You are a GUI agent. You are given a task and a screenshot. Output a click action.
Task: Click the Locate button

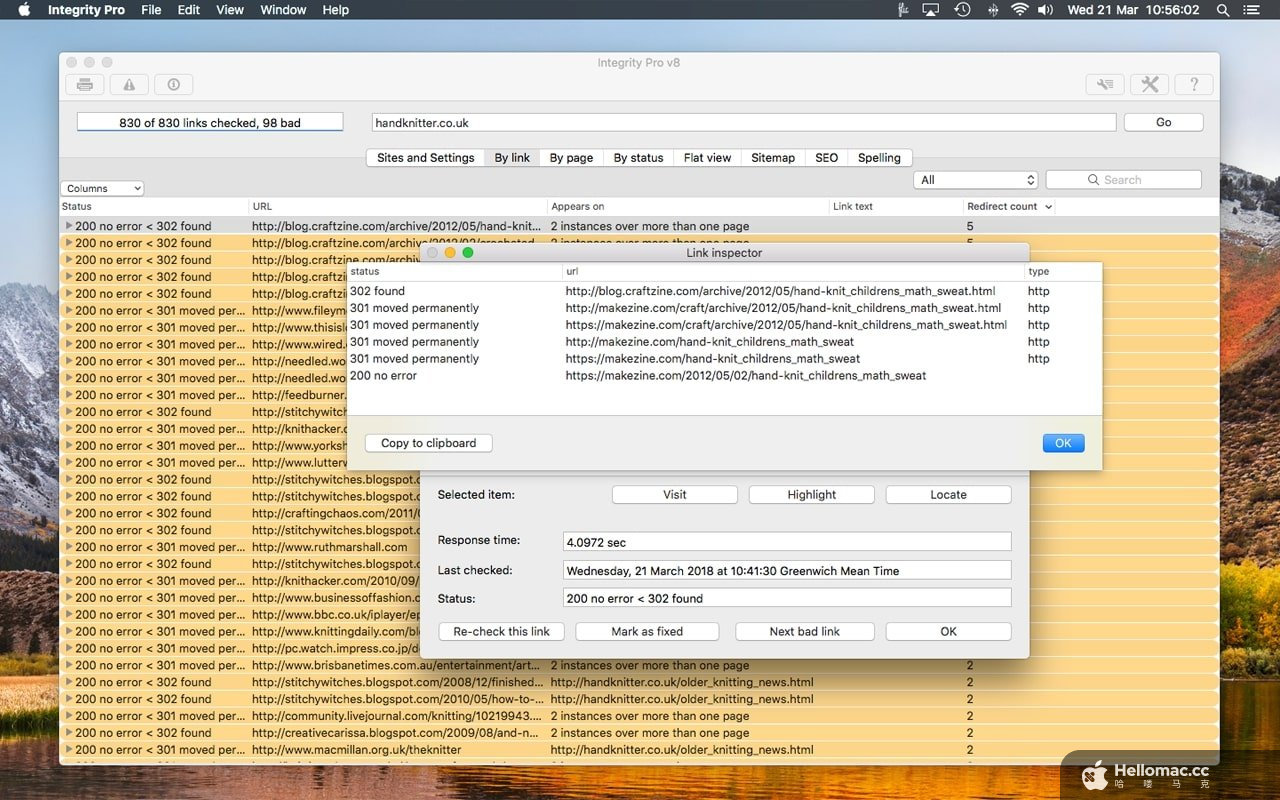948,495
